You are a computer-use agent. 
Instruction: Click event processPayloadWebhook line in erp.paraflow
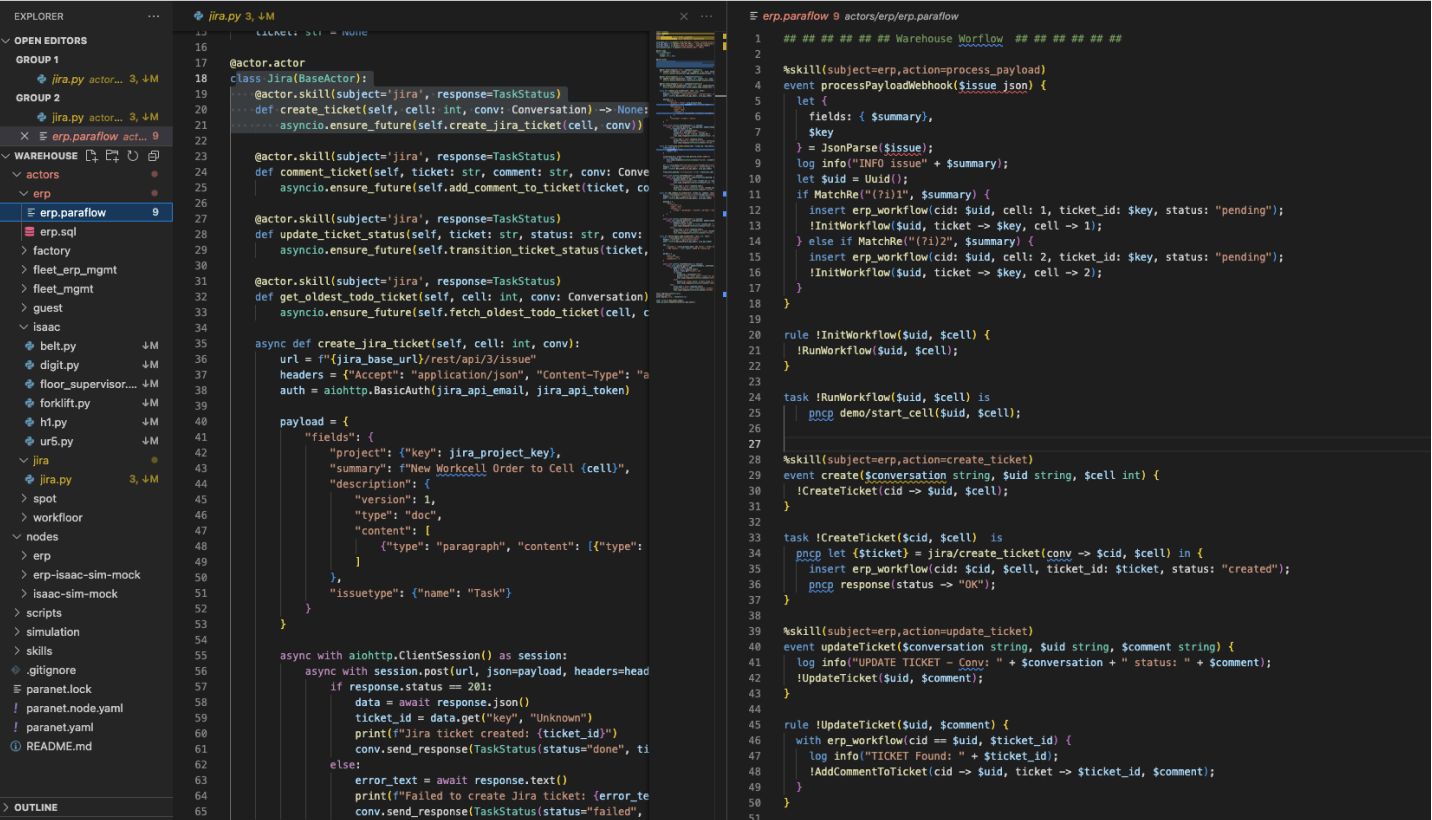[x=914, y=85]
